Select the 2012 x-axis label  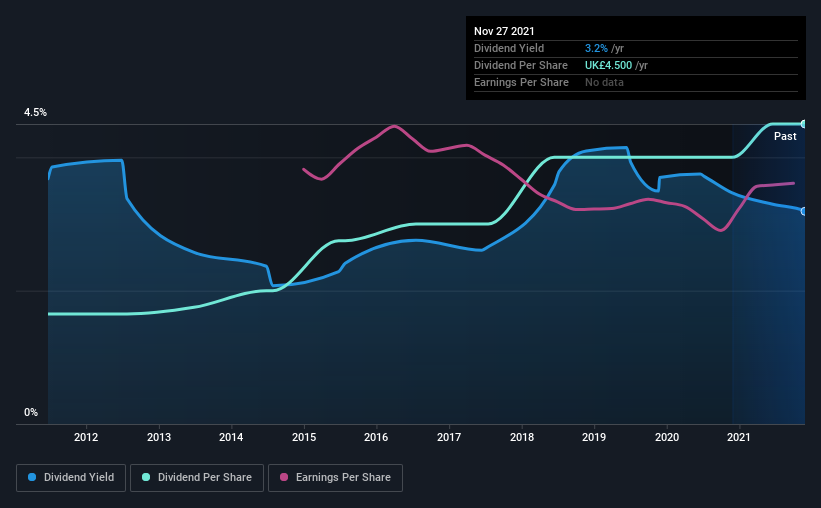tap(86, 437)
